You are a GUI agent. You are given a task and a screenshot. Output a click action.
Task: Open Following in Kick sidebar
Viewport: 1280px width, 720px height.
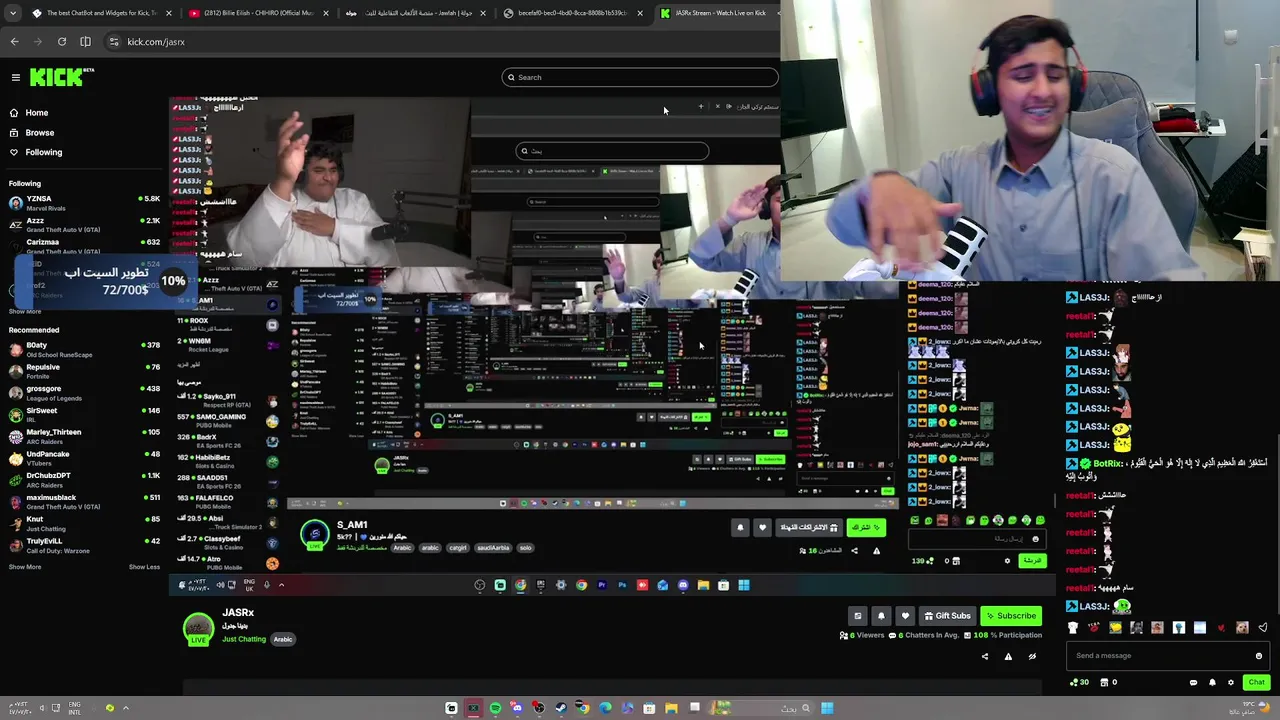coord(36,152)
